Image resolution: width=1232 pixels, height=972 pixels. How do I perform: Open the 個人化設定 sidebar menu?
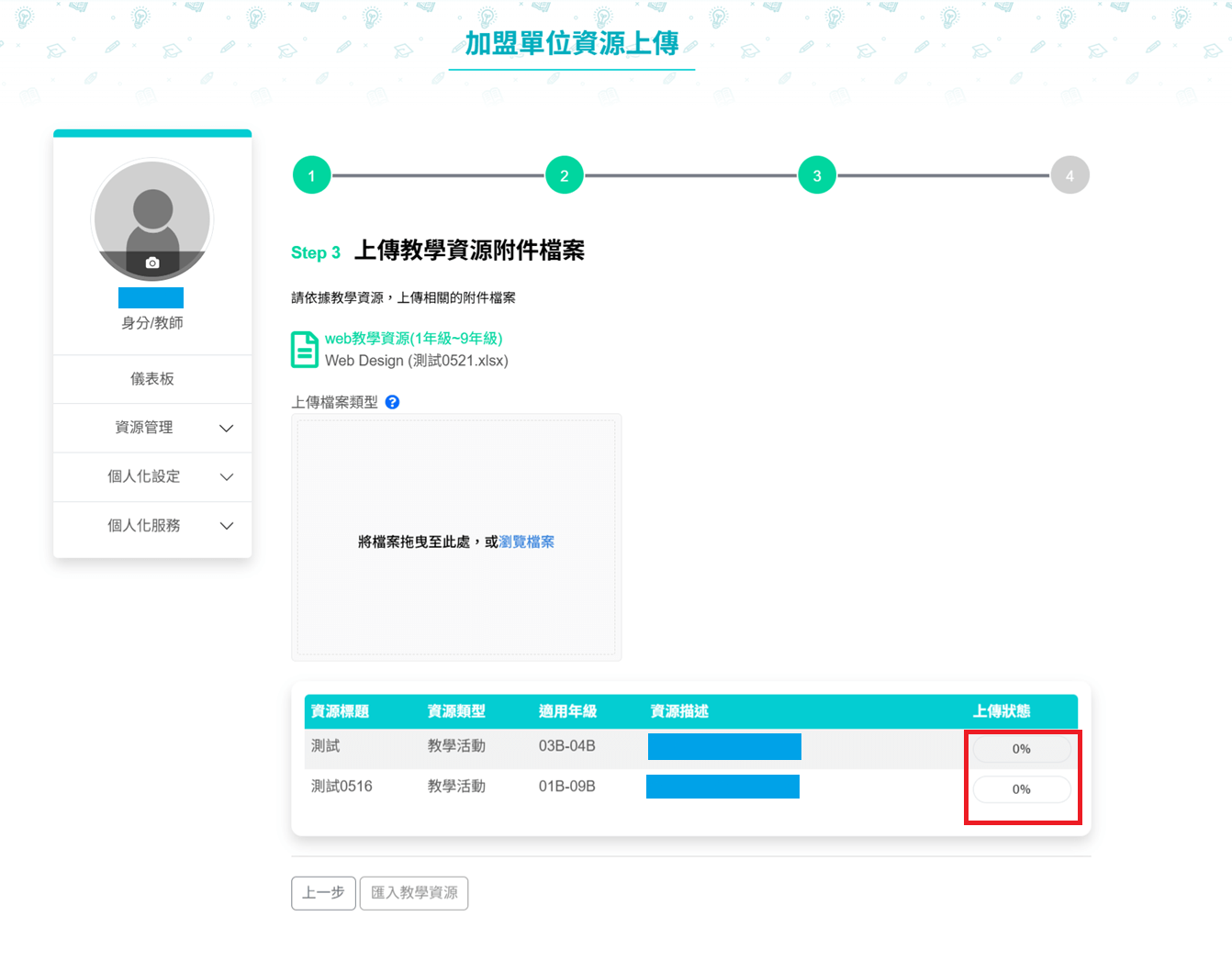click(152, 477)
